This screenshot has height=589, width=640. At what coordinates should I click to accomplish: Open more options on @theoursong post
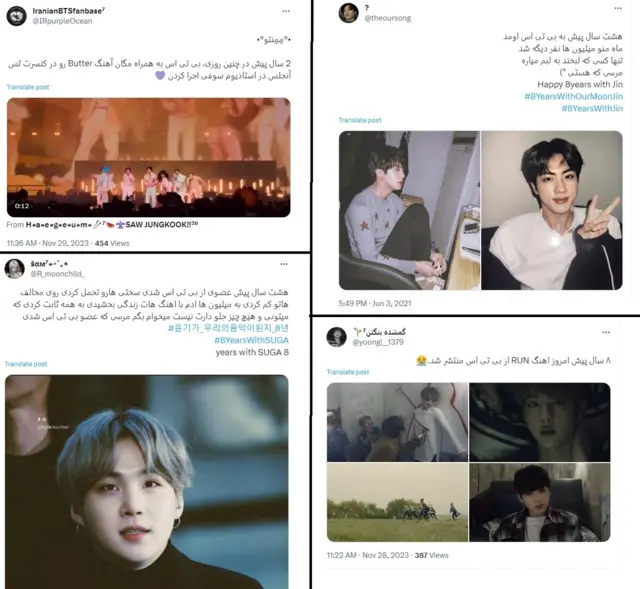(618, 8)
